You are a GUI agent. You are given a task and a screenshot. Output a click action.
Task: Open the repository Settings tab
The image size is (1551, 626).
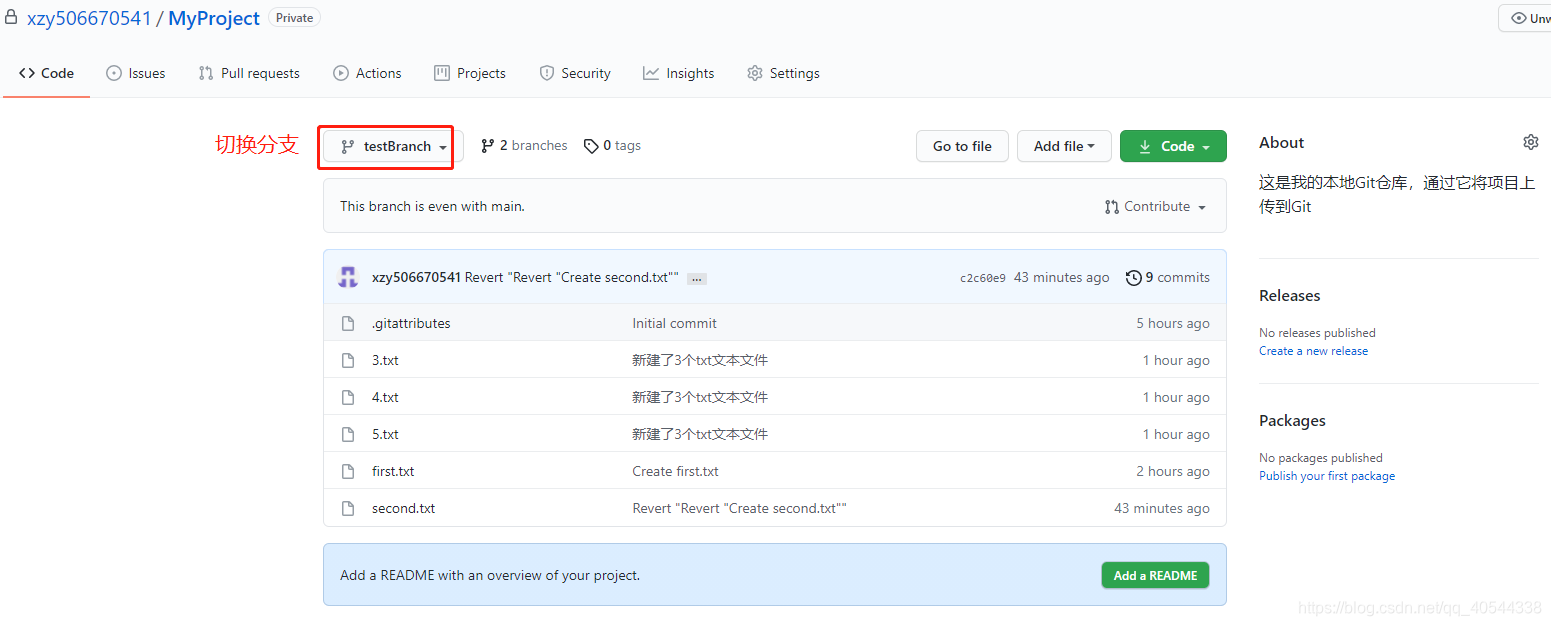(x=783, y=73)
